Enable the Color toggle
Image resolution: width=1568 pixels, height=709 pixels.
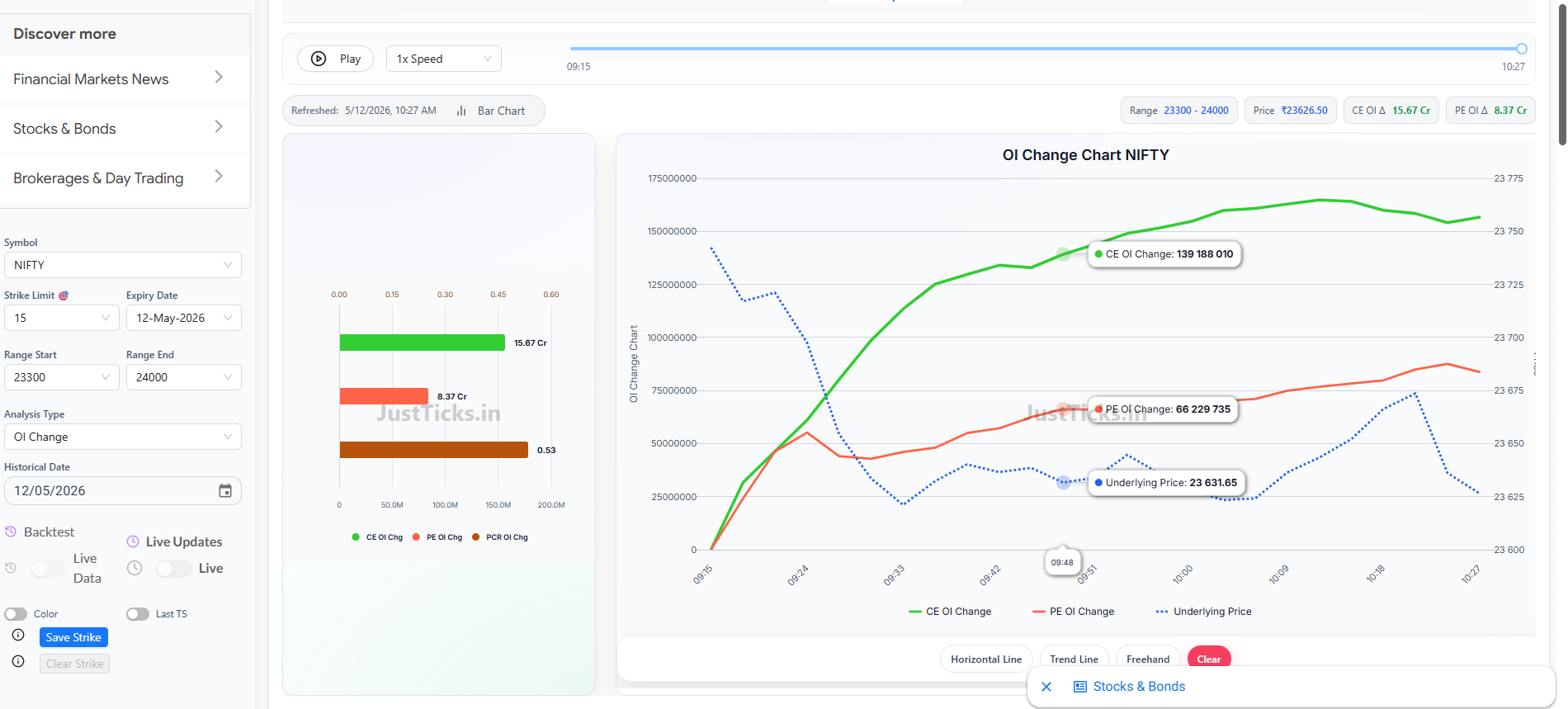coord(16,614)
